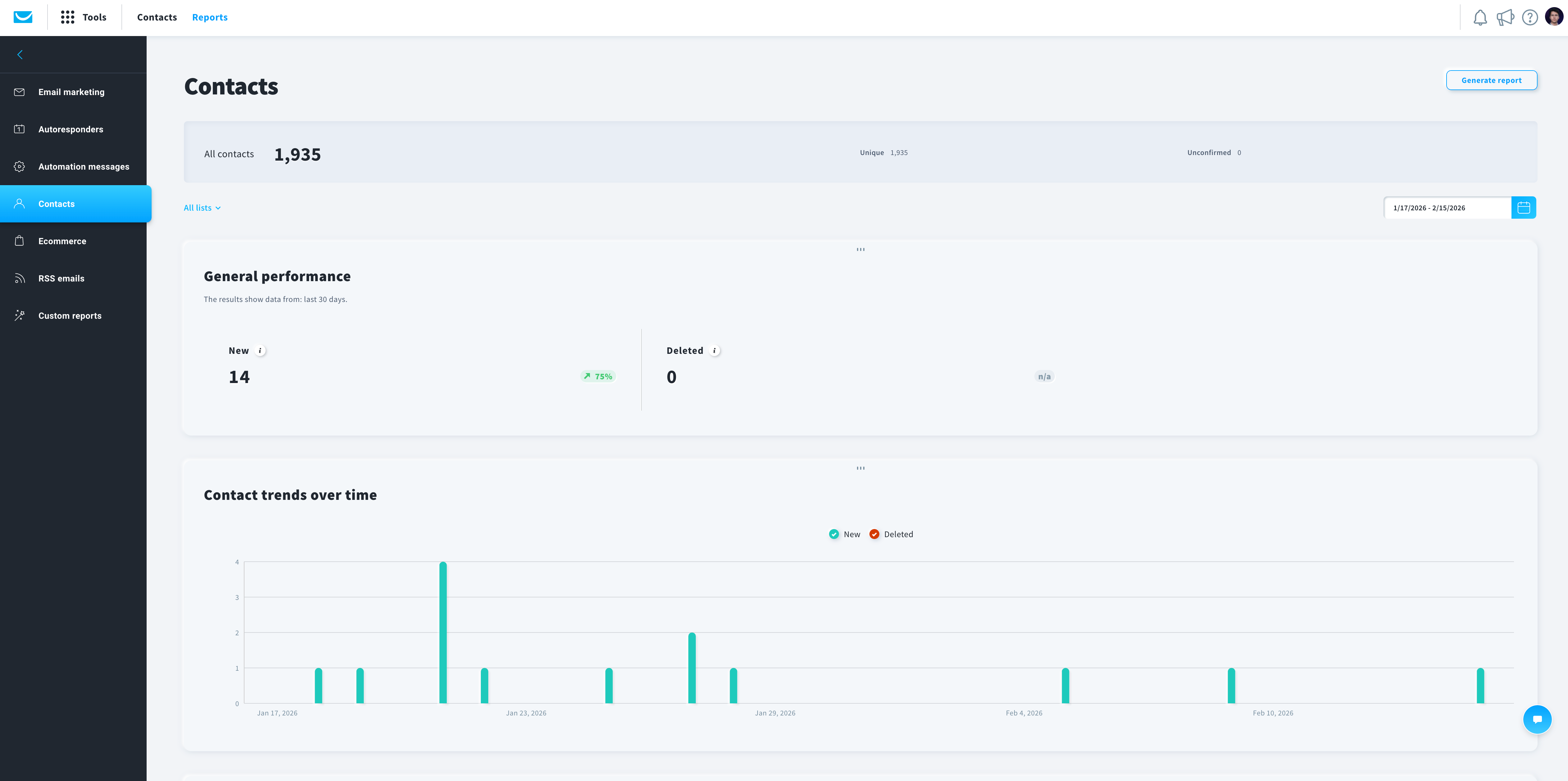The width and height of the screenshot is (1568, 781).
Task: Switch to the Reports tab
Action: point(210,18)
